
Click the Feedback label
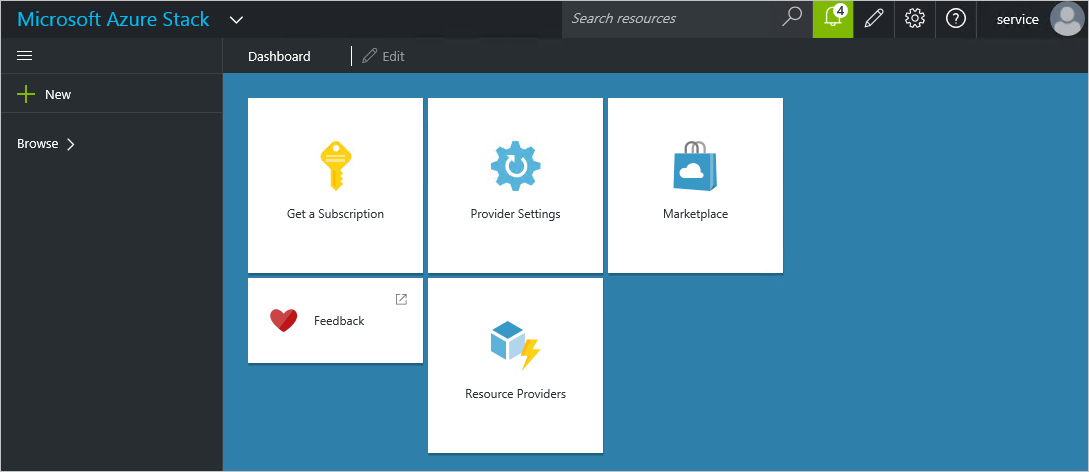click(x=339, y=321)
